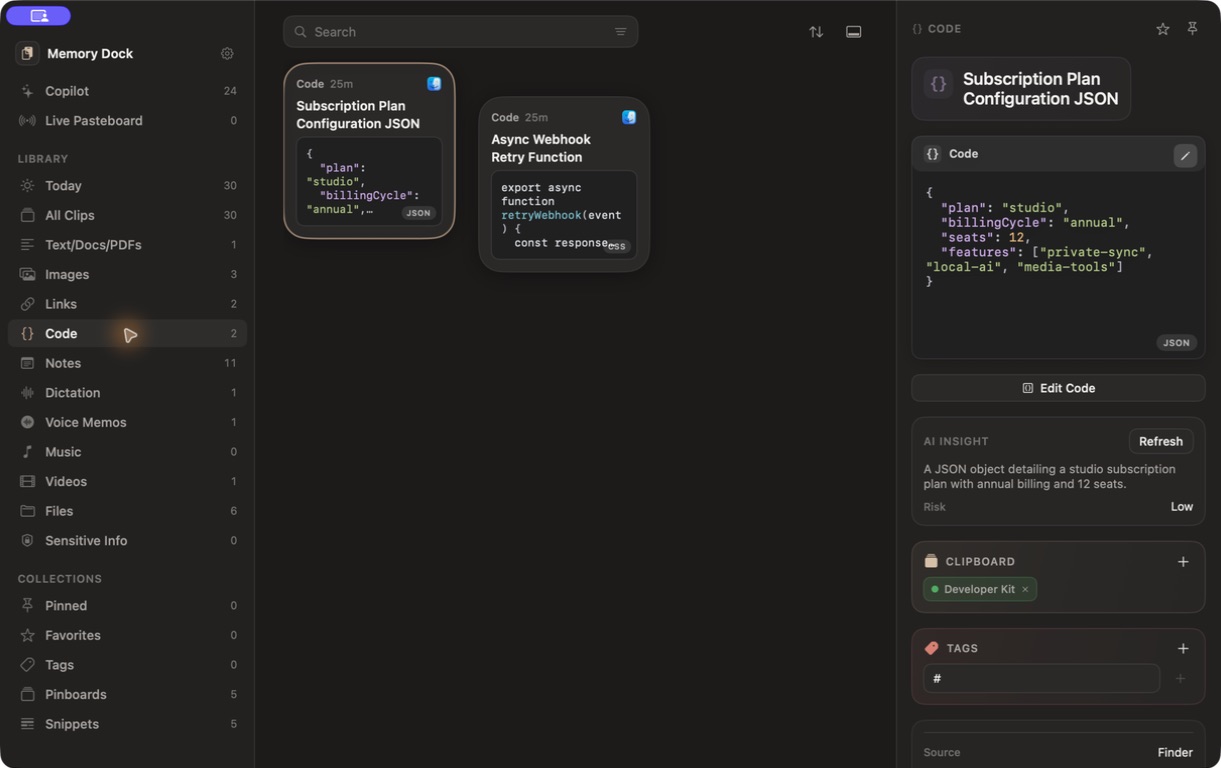Image resolution: width=1221 pixels, height=768 pixels.
Task: Click the Pinned pin icon in sidebar
Action: (x=27, y=606)
